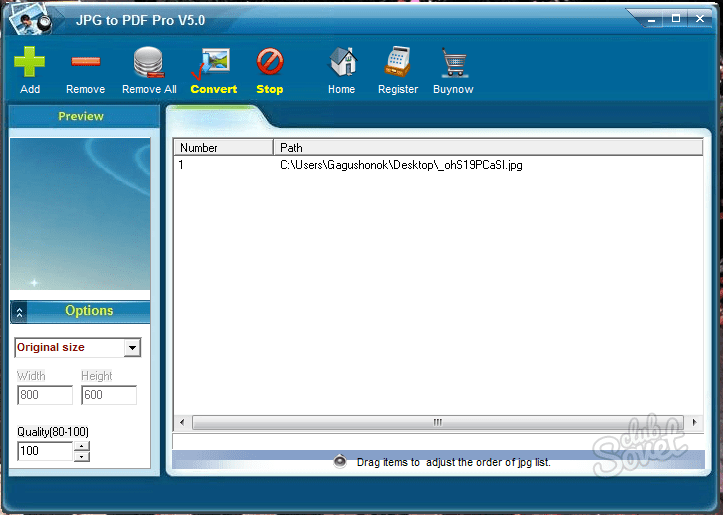Increase quality with the up spinner arrow
Screen dimensions: 723x515
pos(82,446)
